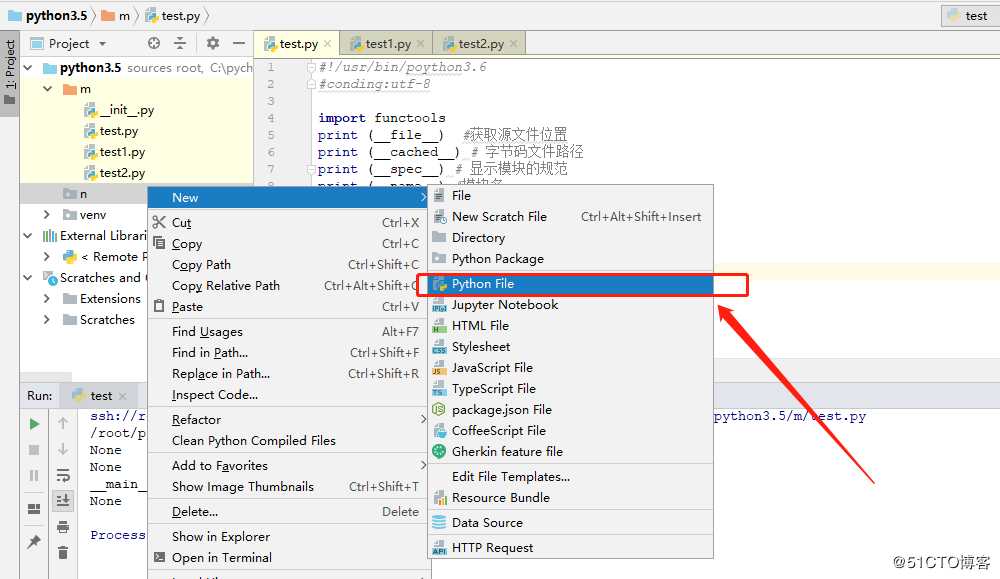Screen dimensions: 1000x579
Task: Choose Python File from New submenu
Action: click(x=570, y=284)
